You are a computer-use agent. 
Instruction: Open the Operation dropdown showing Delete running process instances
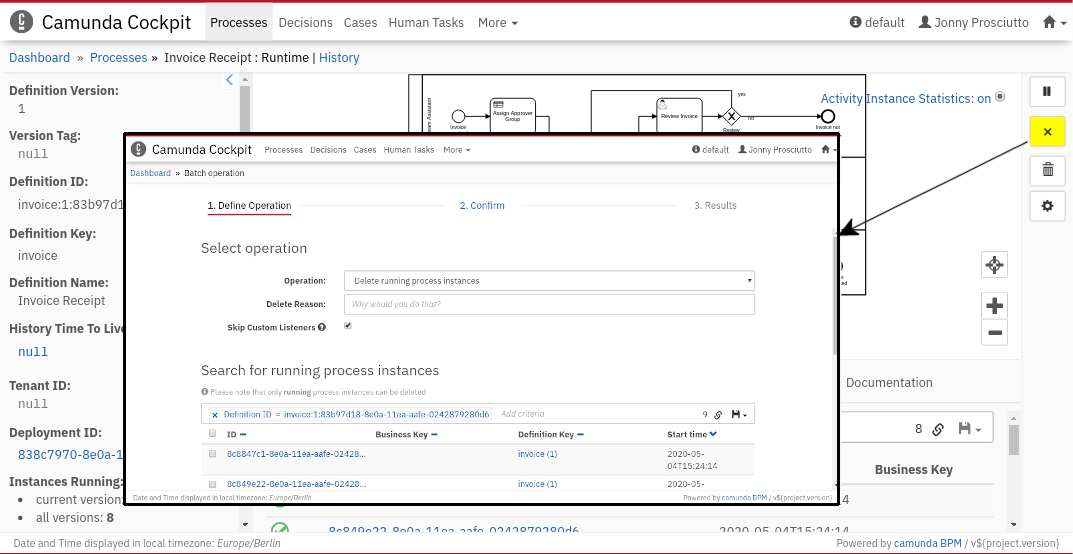(549, 281)
